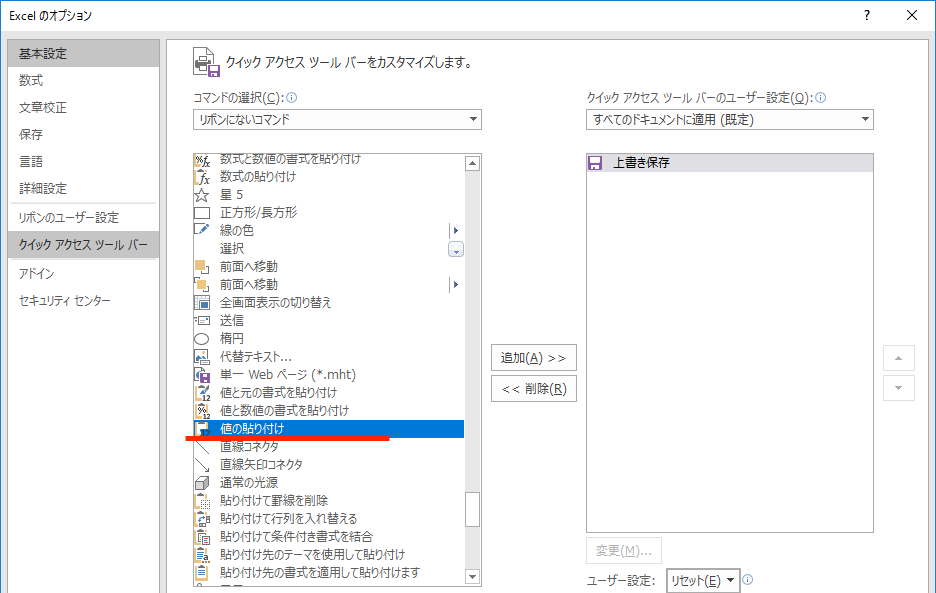The height and width of the screenshot is (593, 936).
Task: Click the first 前面へ移動 icon without a submenu arrow
Action: [202, 266]
